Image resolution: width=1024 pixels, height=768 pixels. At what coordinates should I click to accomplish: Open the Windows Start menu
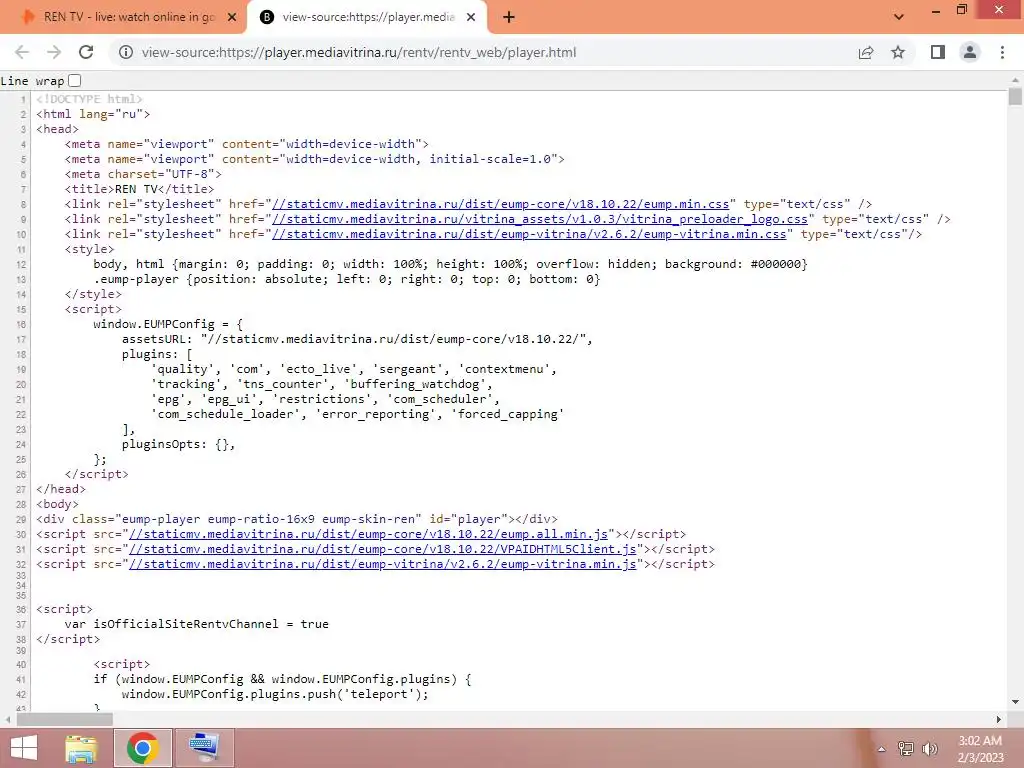click(24, 748)
